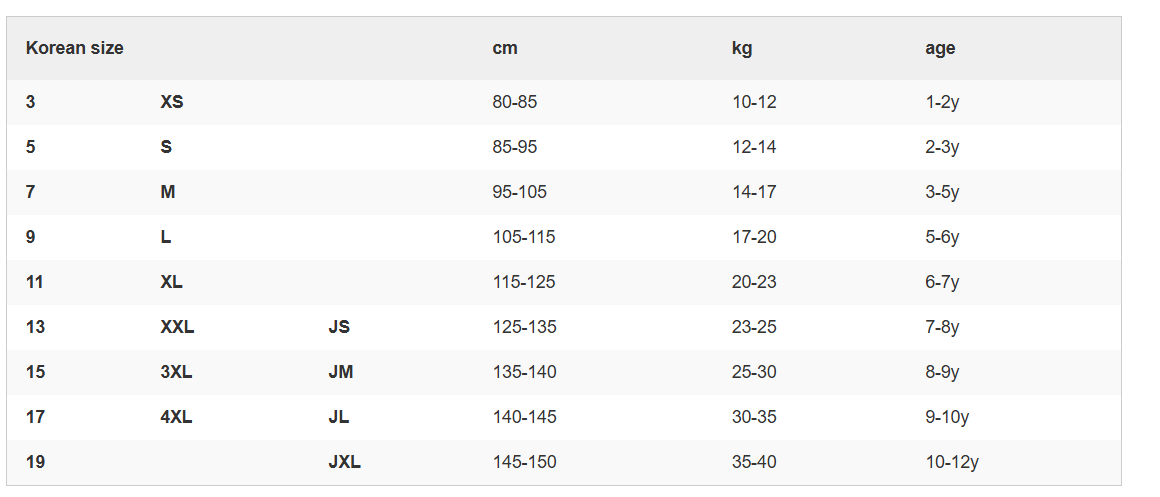Click the JS junior size cell
The width and height of the screenshot is (1160, 497).
(339, 327)
